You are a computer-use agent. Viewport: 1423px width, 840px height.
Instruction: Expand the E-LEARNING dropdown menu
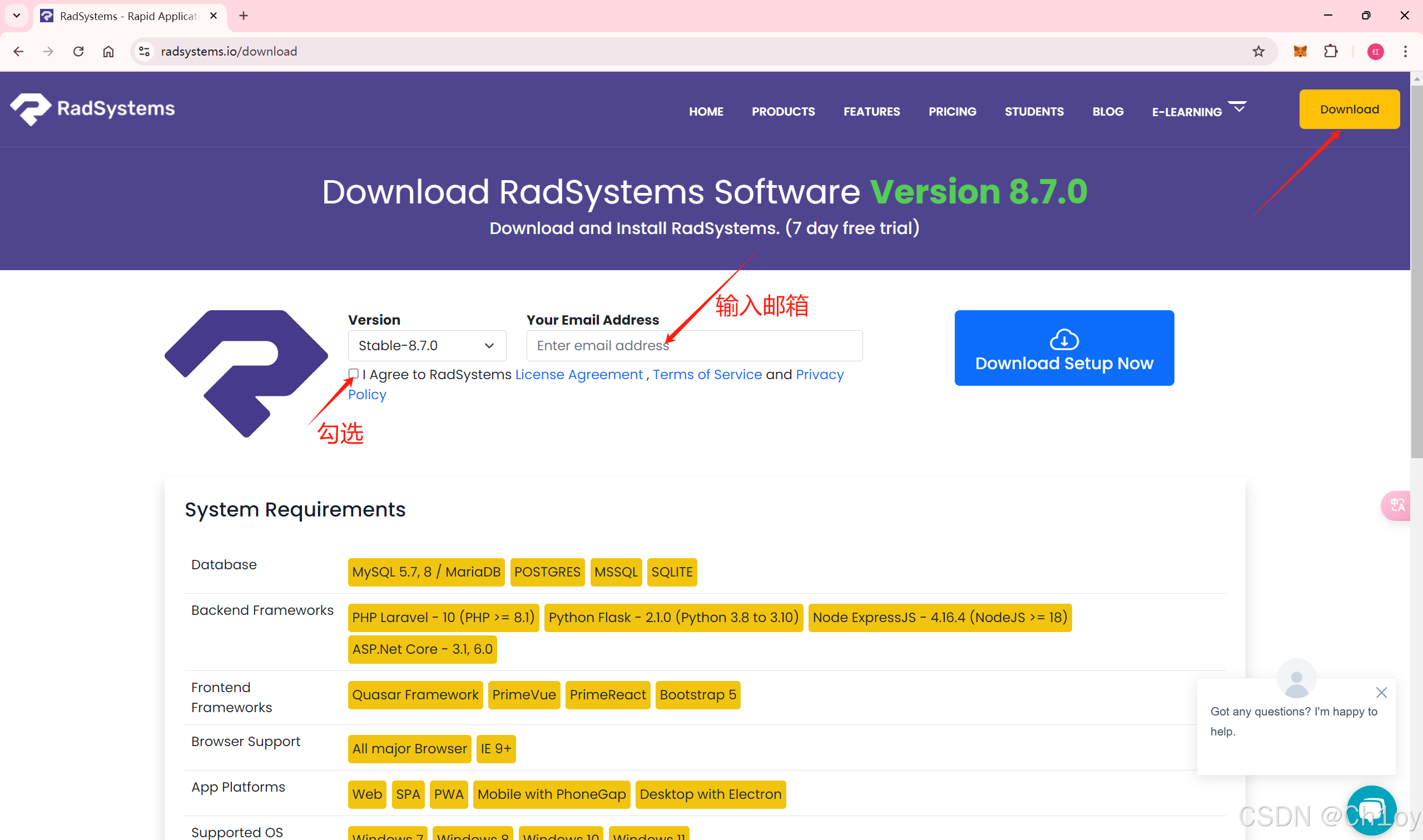[1199, 111]
